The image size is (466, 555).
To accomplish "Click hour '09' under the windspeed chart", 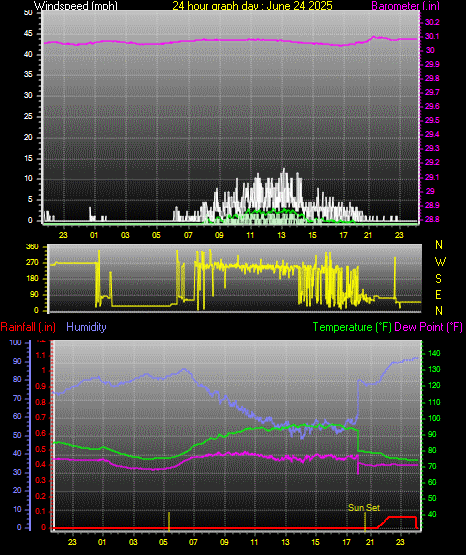I will 219,235.
